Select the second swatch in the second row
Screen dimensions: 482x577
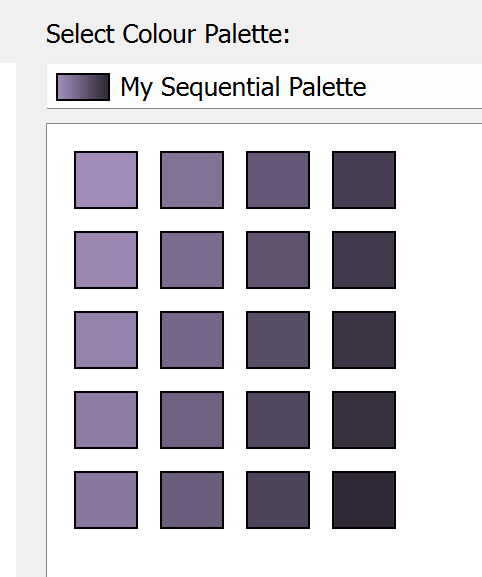(192, 260)
